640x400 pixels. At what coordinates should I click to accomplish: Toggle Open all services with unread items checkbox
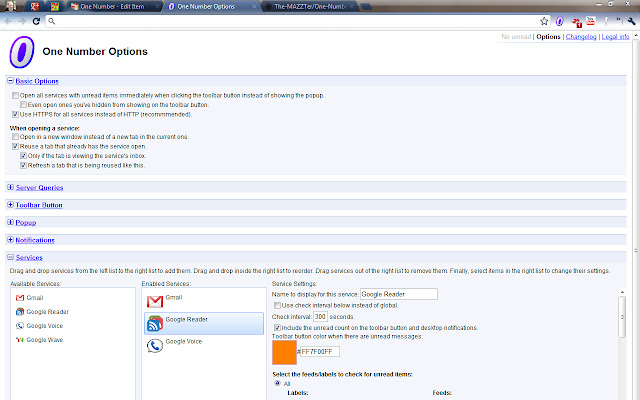click(x=15, y=96)
